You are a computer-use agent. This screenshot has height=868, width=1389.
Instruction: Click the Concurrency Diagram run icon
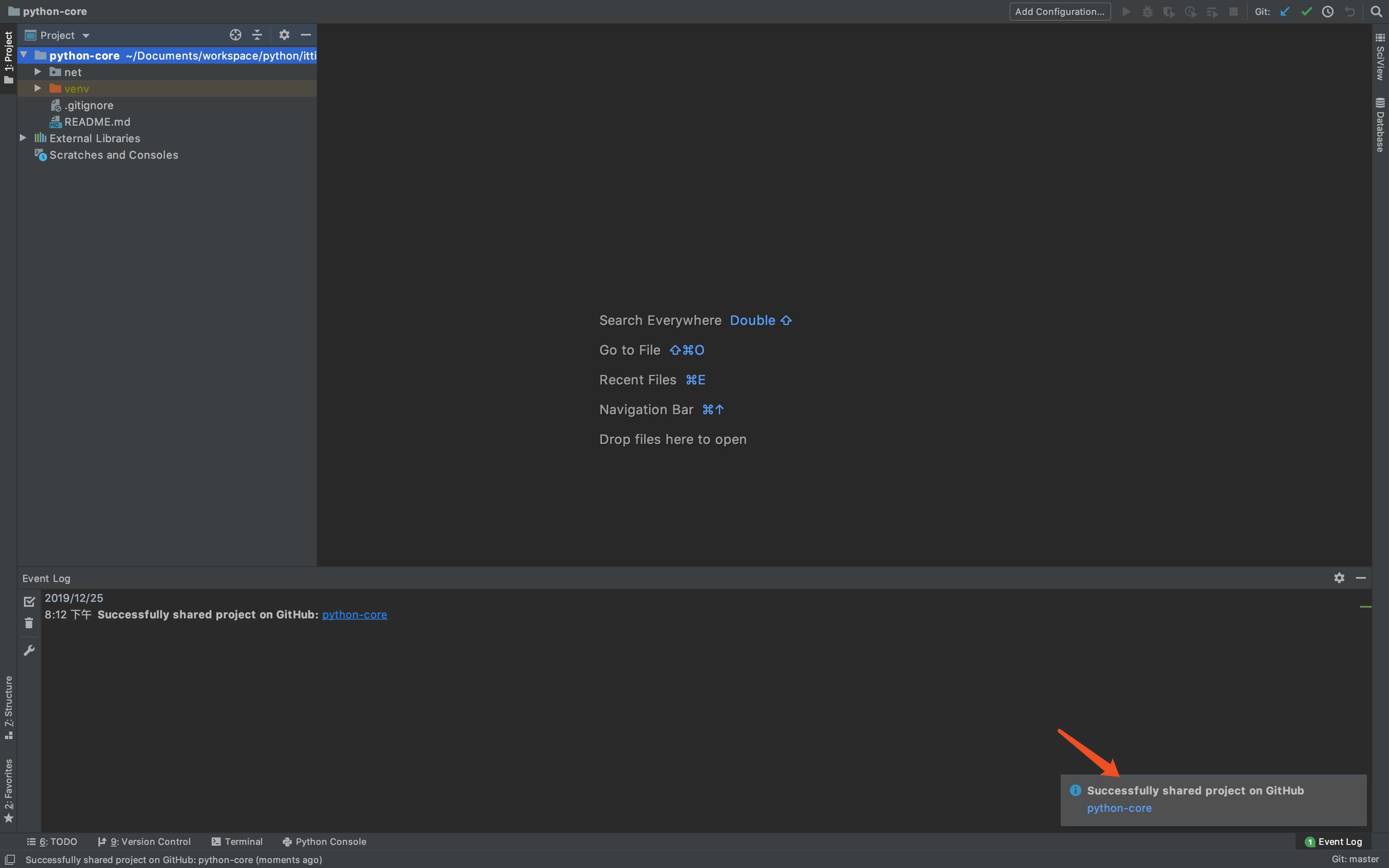click(1212, 12)
